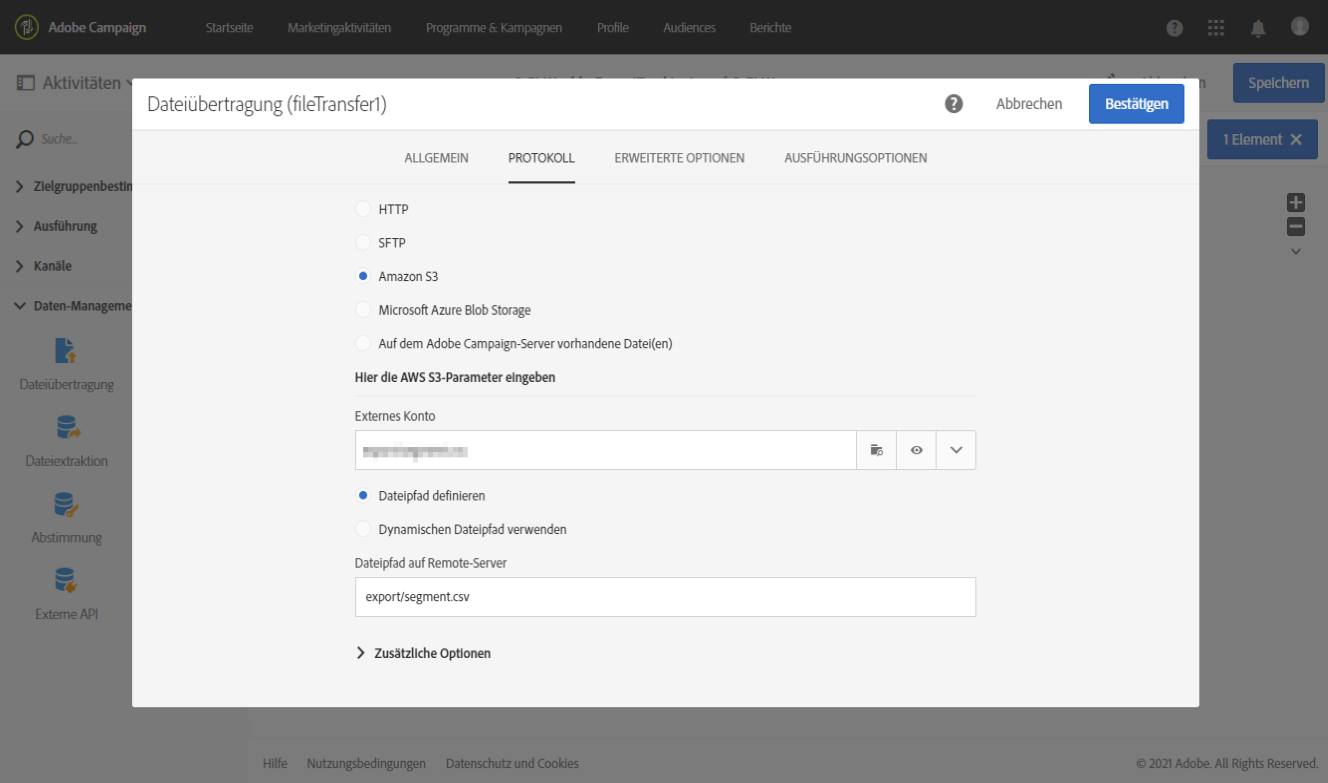1328x783 pixels.
Task: Click the Adobe Campaign logo icon
Action: tap(26, 27)
